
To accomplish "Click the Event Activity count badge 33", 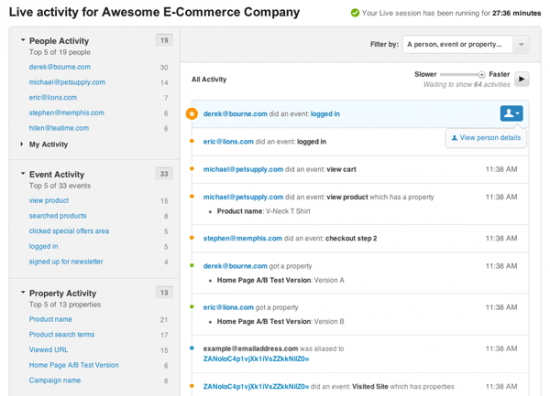I will [x=164, y=174].
